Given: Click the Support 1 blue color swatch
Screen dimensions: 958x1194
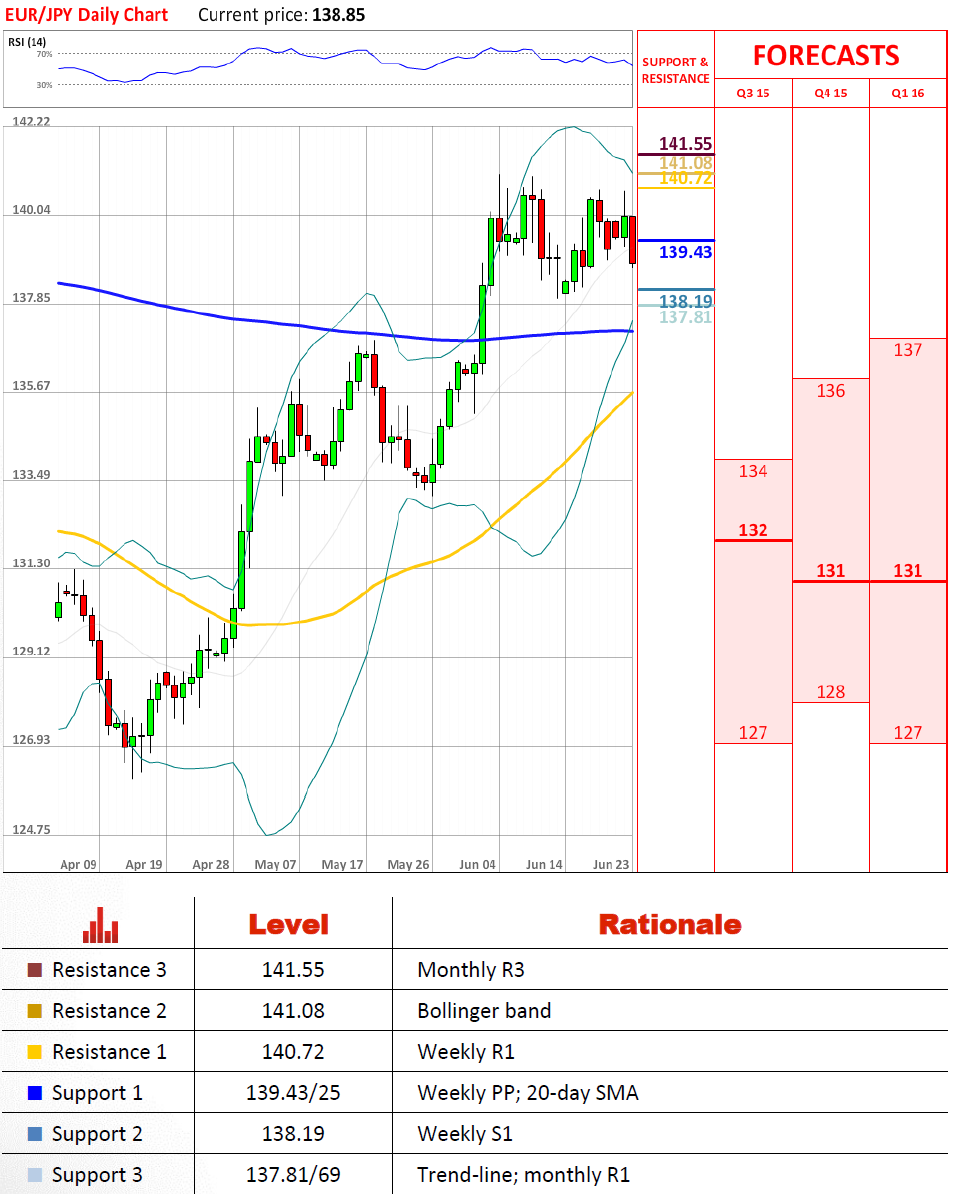Looking at the screenshot, I should (x=34, y=1093).
